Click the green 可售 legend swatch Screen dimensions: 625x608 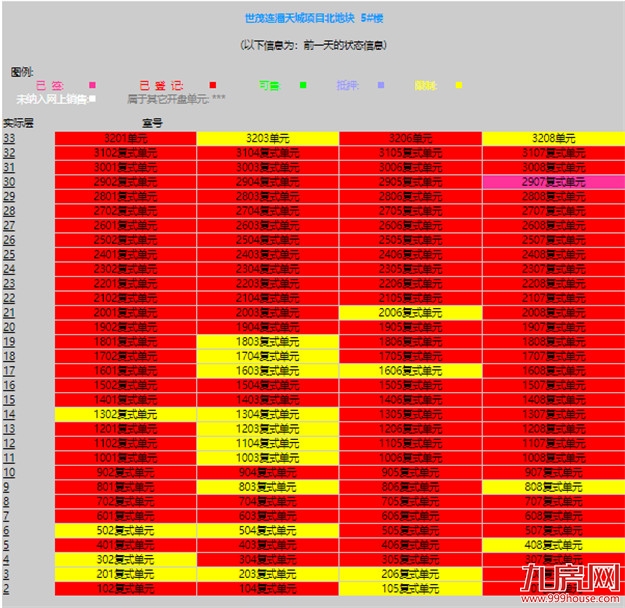tap(302, 85)
